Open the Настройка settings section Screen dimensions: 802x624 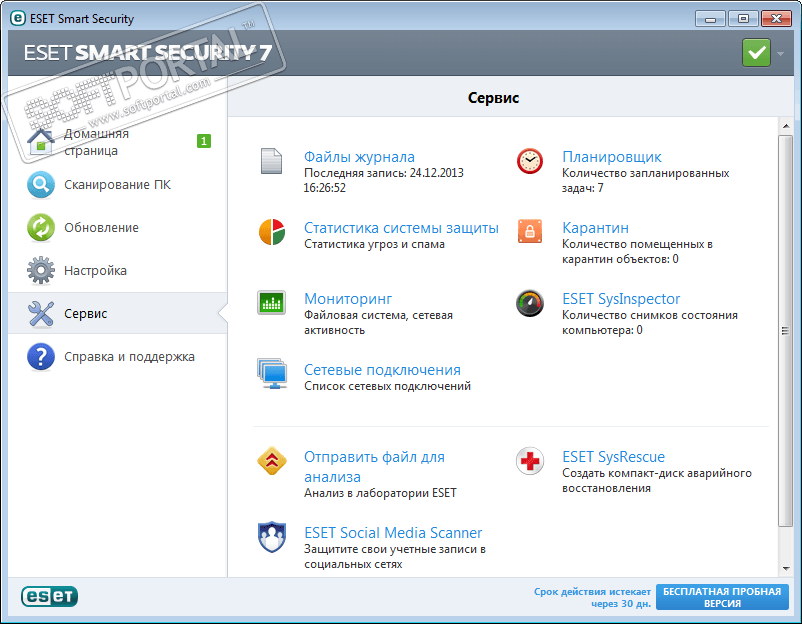[x=95, y=271]
